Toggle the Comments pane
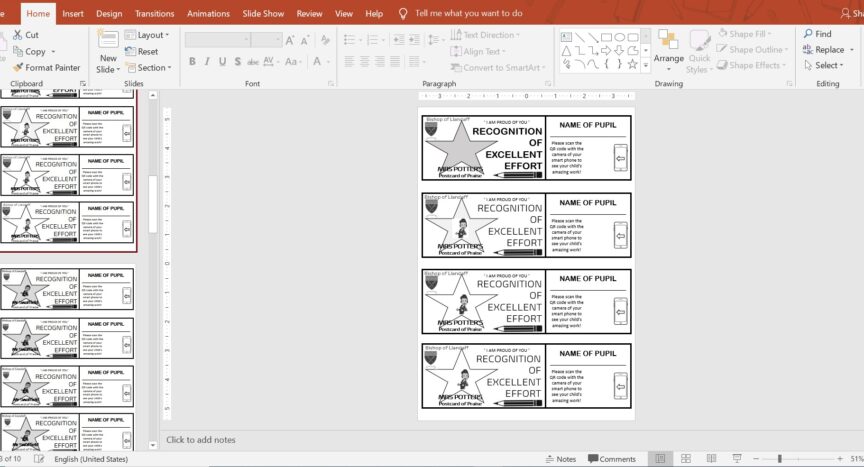The image size is (864, 467). (610, 459)
